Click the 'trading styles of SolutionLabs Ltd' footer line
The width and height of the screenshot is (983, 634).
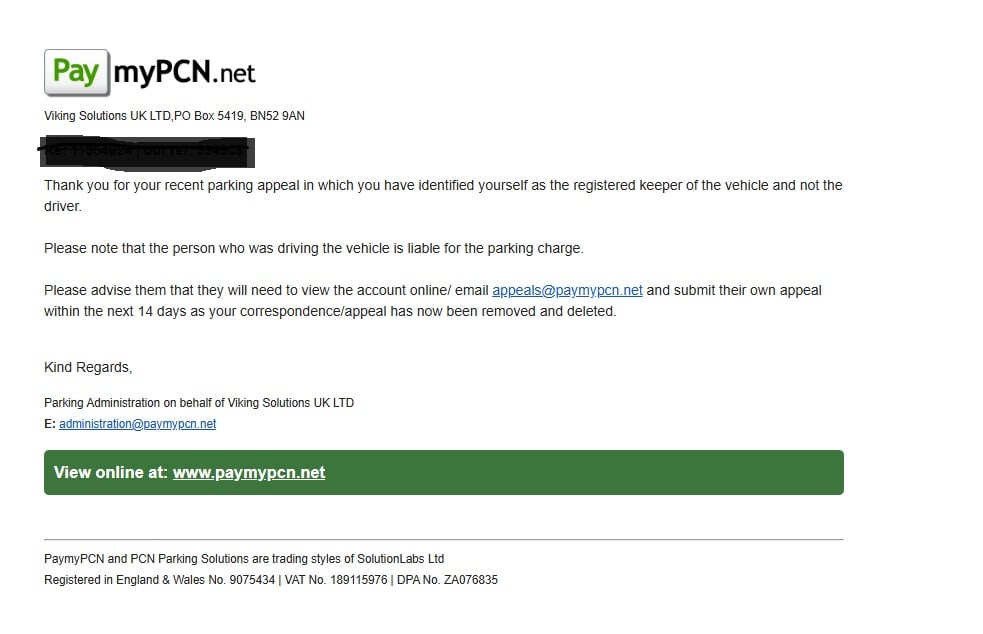tap(244, 559)
